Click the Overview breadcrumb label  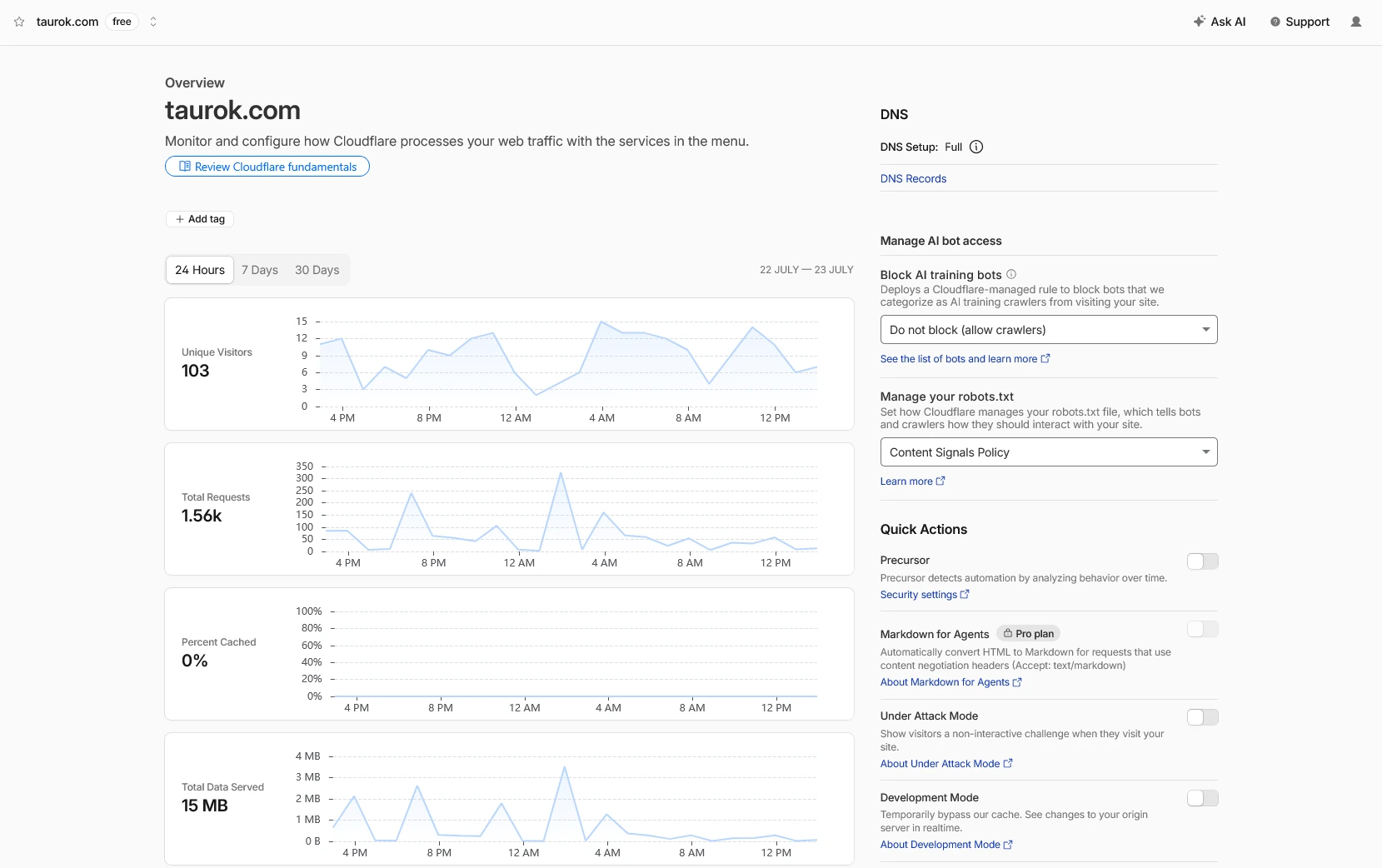[x=195, y=82]
